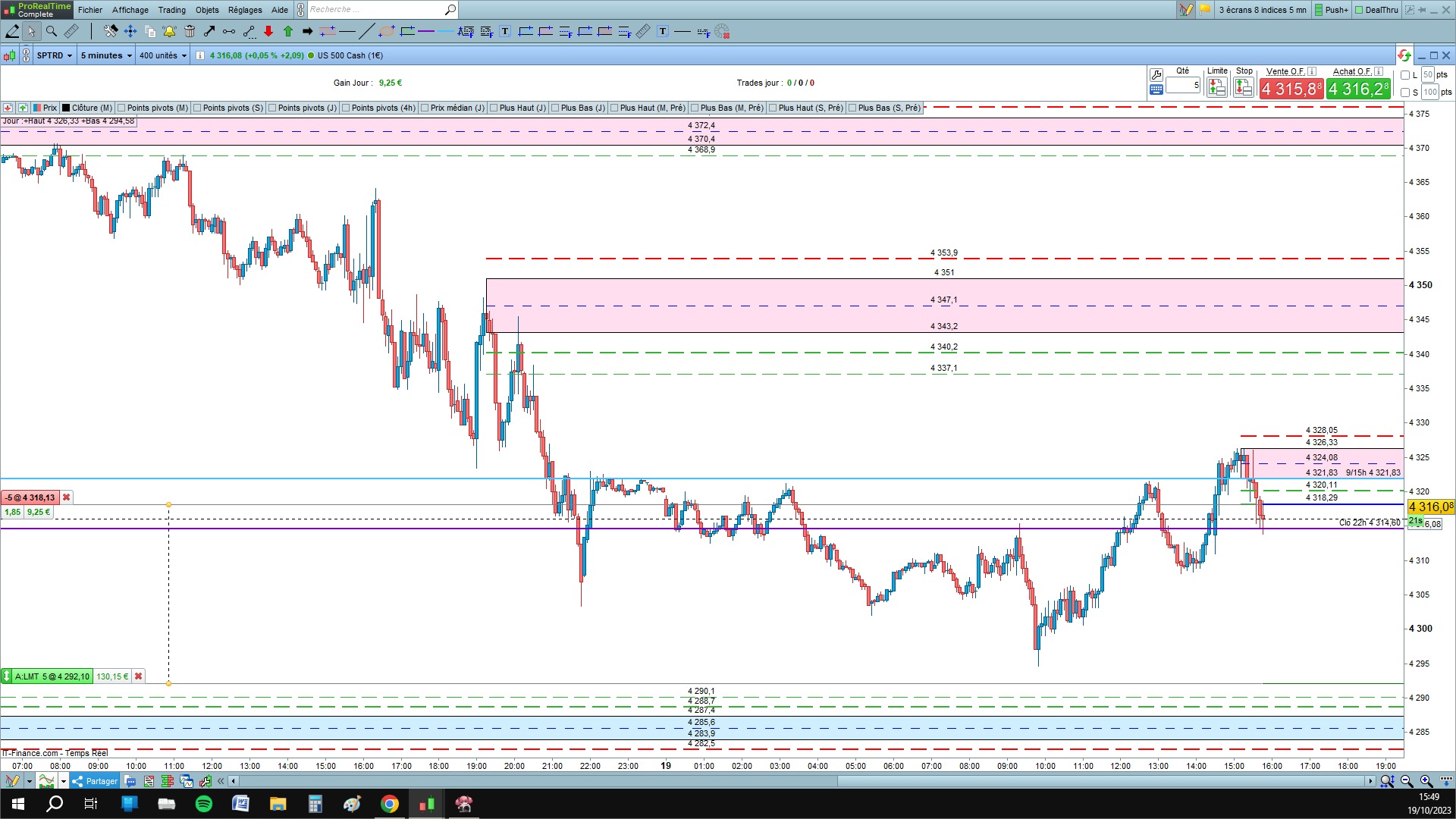This screenshot has height=819, width=1456.
Task: Check the L 50 pts limit box
Action: pyautogui.click(x=1405, y=75)
